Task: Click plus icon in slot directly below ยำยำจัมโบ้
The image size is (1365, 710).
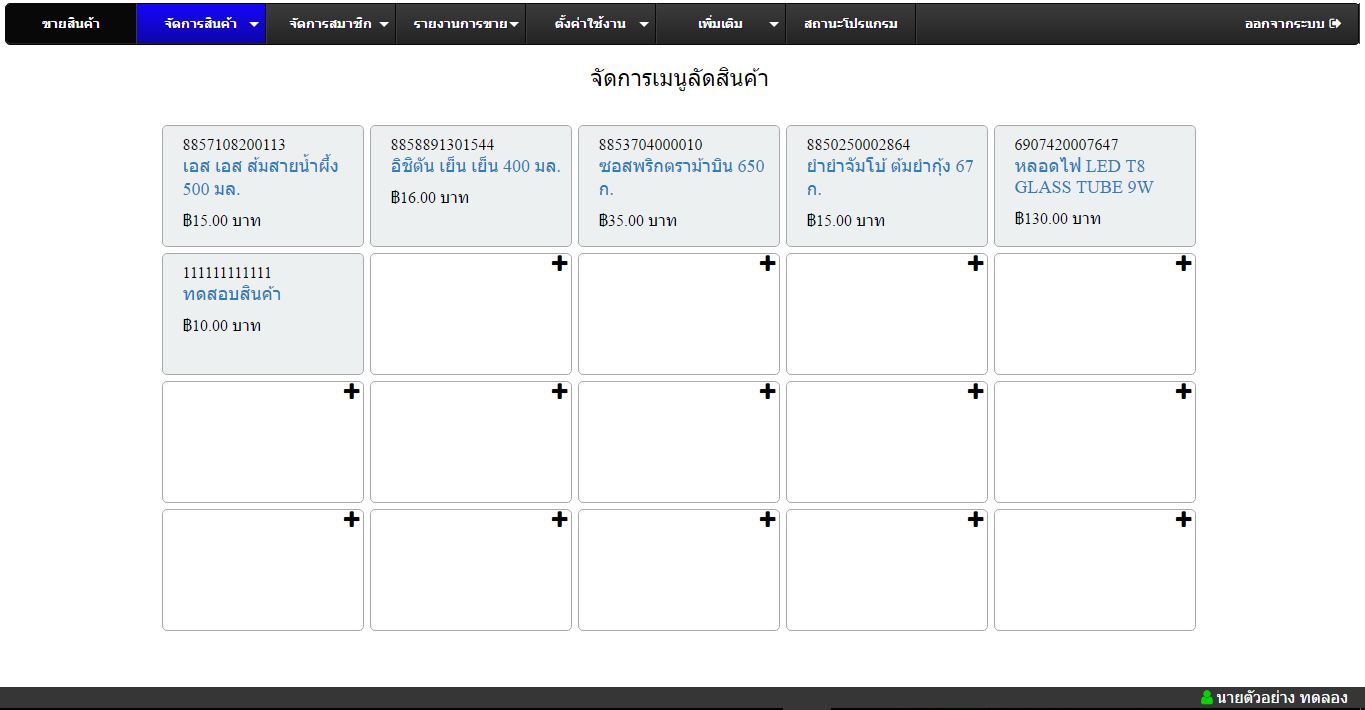Action: click(x=975, y=264)
